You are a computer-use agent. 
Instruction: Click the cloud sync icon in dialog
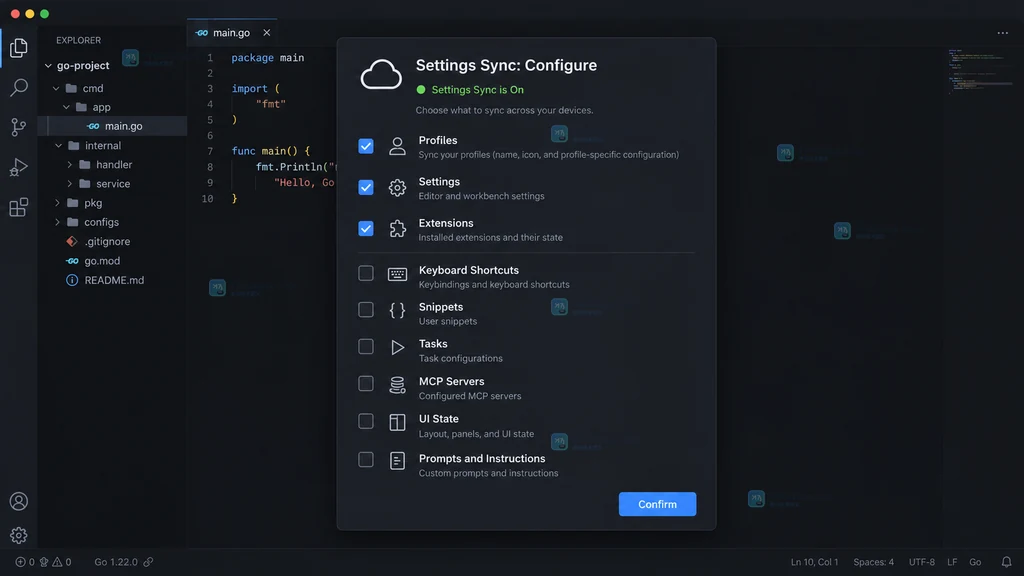click(x=381, y=74)
